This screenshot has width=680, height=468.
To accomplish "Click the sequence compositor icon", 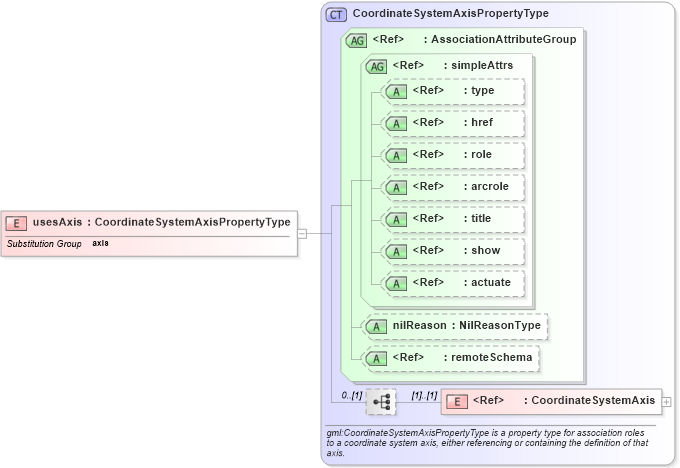I will point(381,402).
